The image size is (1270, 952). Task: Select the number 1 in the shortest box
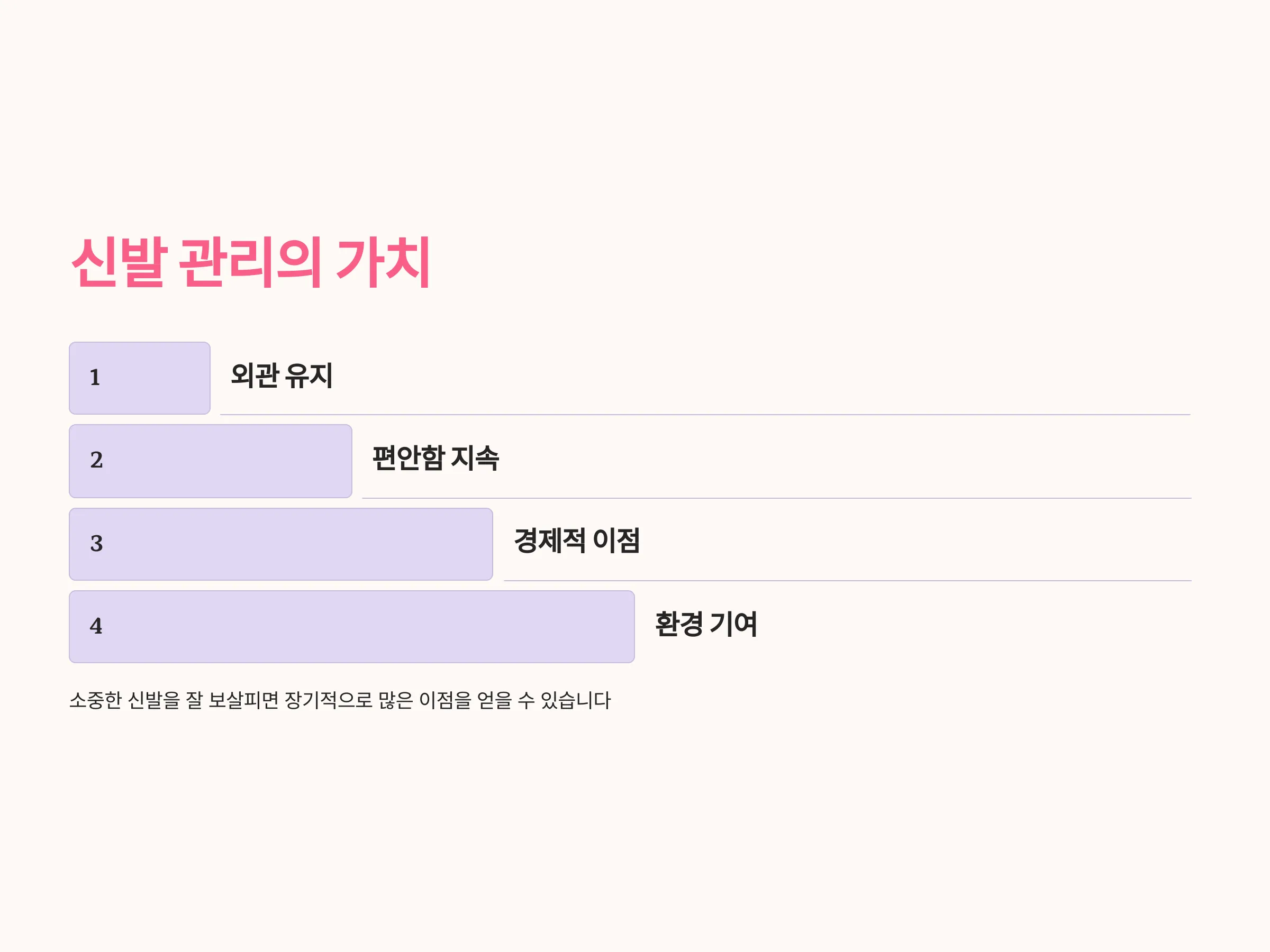point(95,378)
